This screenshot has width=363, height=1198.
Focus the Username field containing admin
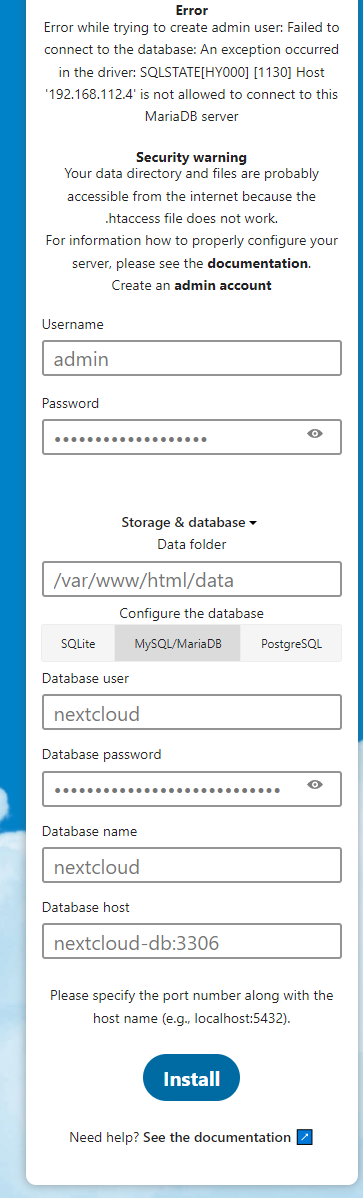[x=191, y=359]
